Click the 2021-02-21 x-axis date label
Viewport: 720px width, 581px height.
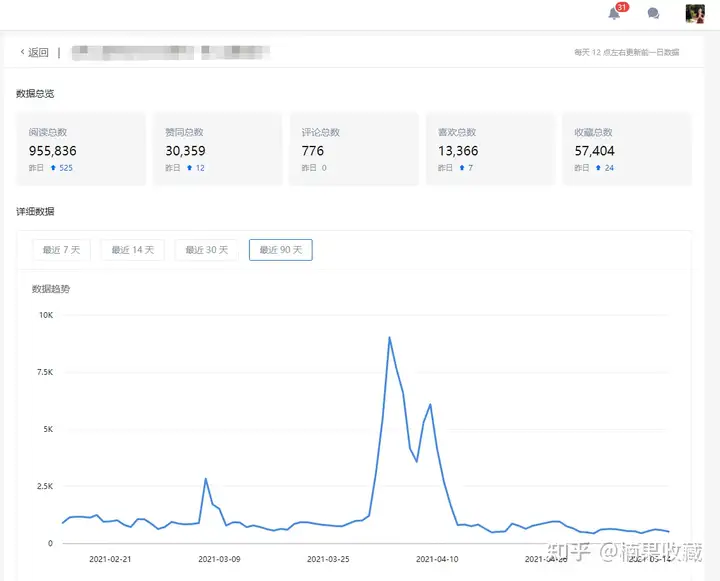(x=110, y=559)
